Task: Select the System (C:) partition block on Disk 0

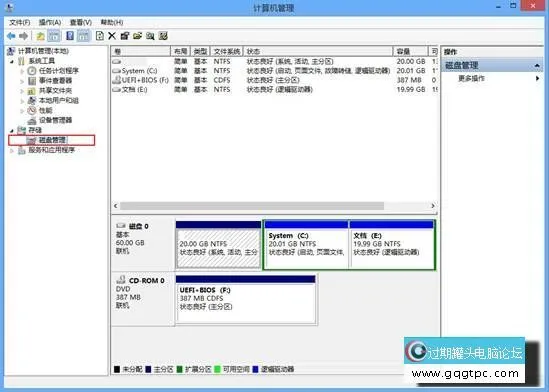Action: point(306,245)
